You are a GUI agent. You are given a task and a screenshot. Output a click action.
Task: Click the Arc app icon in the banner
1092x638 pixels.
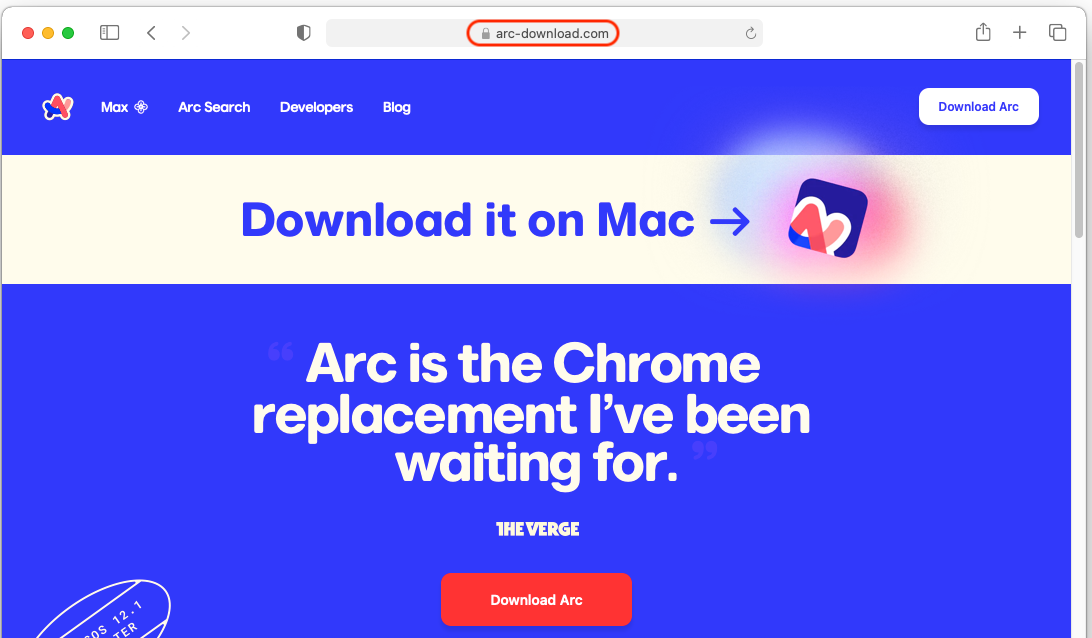(x=828, y=218)
